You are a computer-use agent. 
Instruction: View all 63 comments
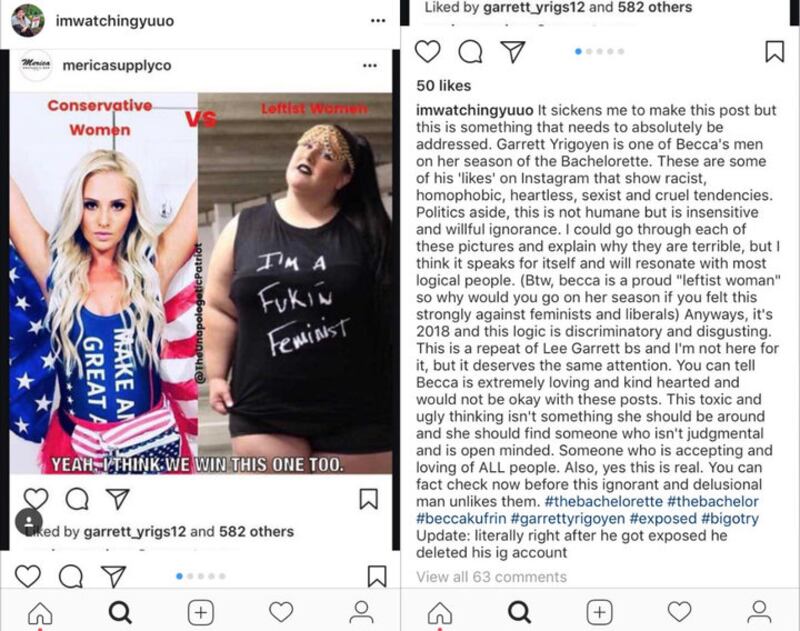tap(491, 577)
